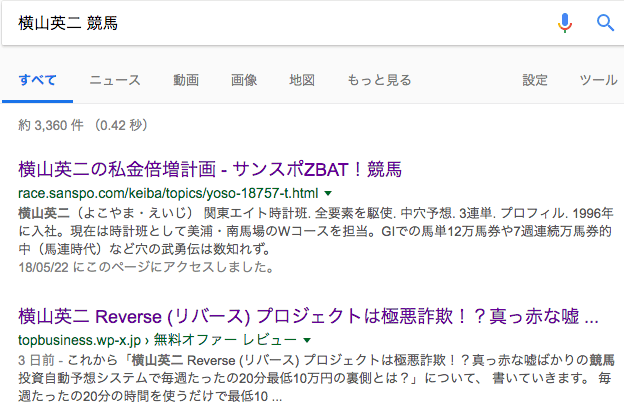Image resolution: width=624 pixels, height=417 pixels.
Task: Click the snippet line starting 横山英二（よこやま・えいじ）
Action: (x=316, y=213)
